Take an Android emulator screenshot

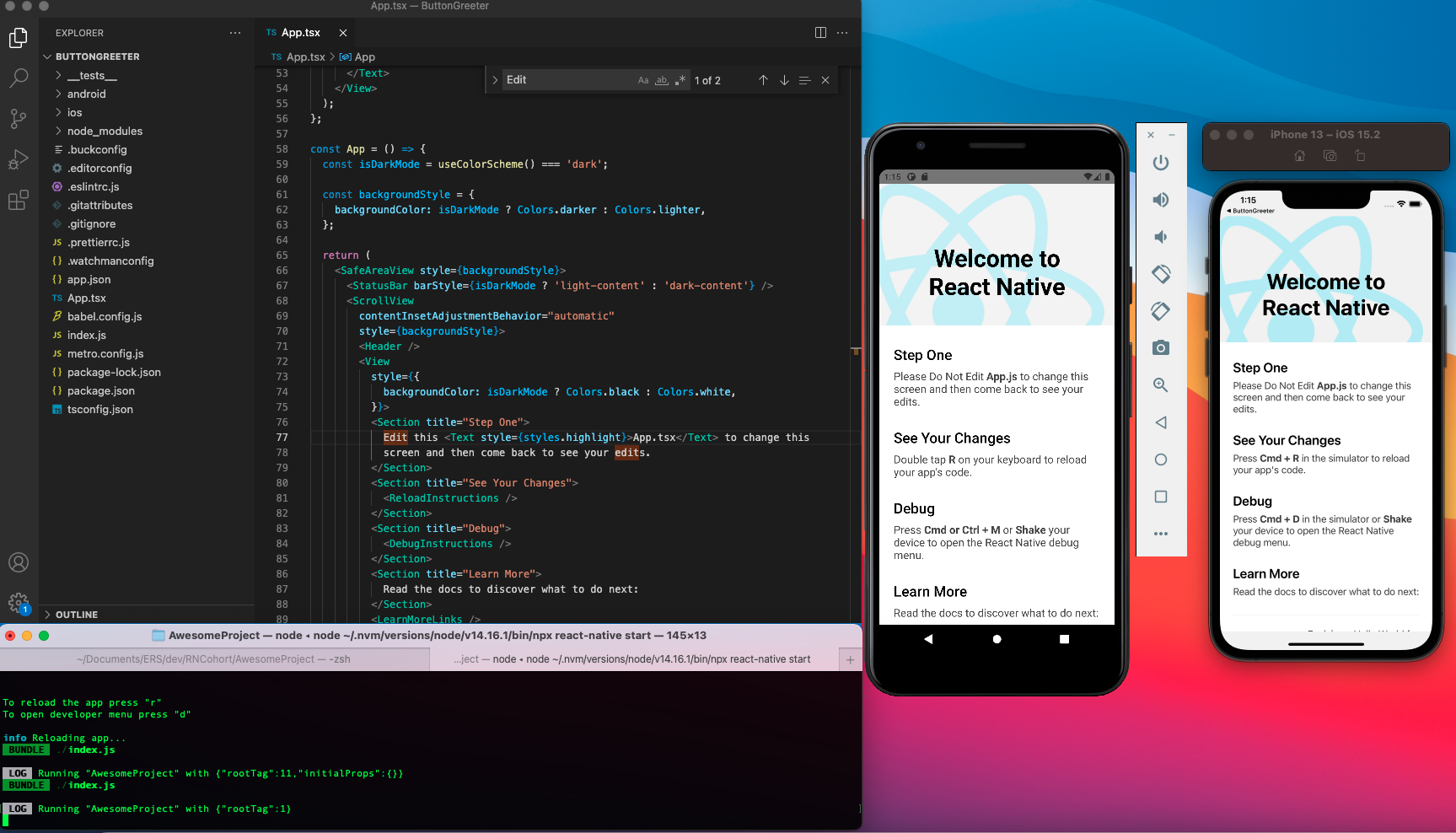click(1161, 348)
